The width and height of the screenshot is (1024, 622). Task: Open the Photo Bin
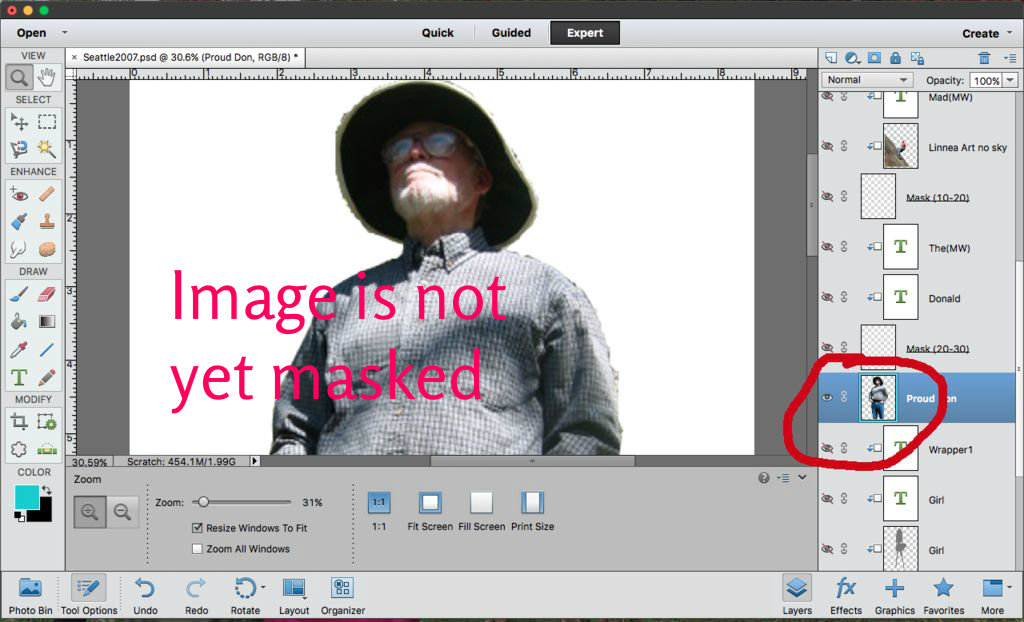(30, 595)
